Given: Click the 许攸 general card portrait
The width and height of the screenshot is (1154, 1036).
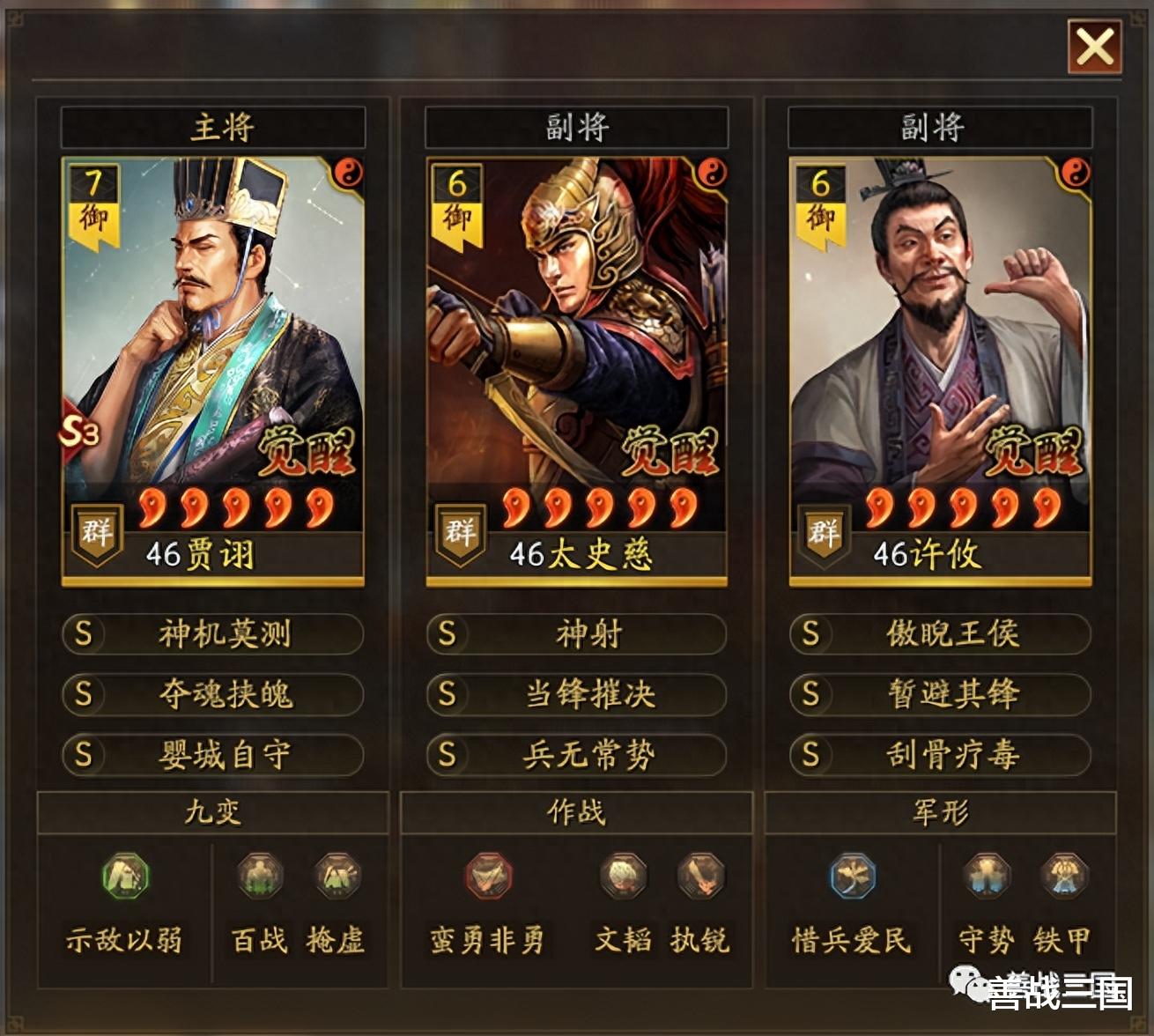Looking at the screenshot, I should tap(940, 372).
